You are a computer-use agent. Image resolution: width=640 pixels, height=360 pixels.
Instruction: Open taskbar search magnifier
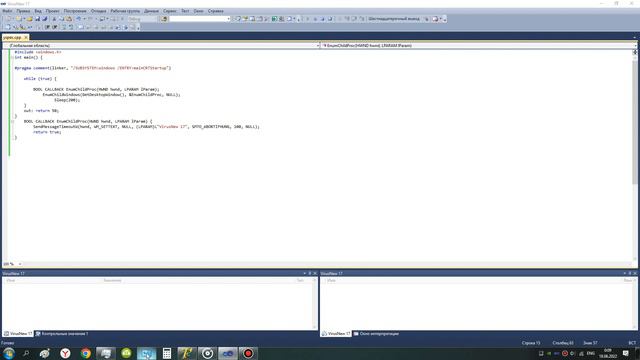[x=26, y=353]
